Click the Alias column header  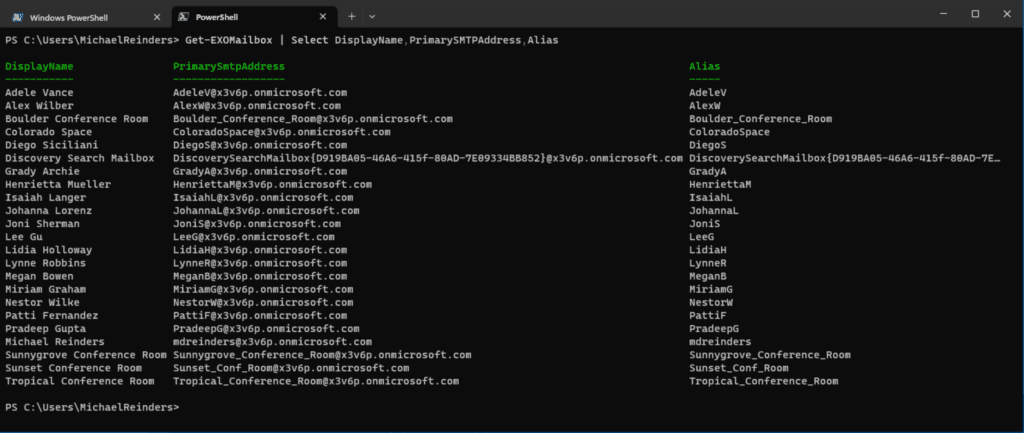705,67
